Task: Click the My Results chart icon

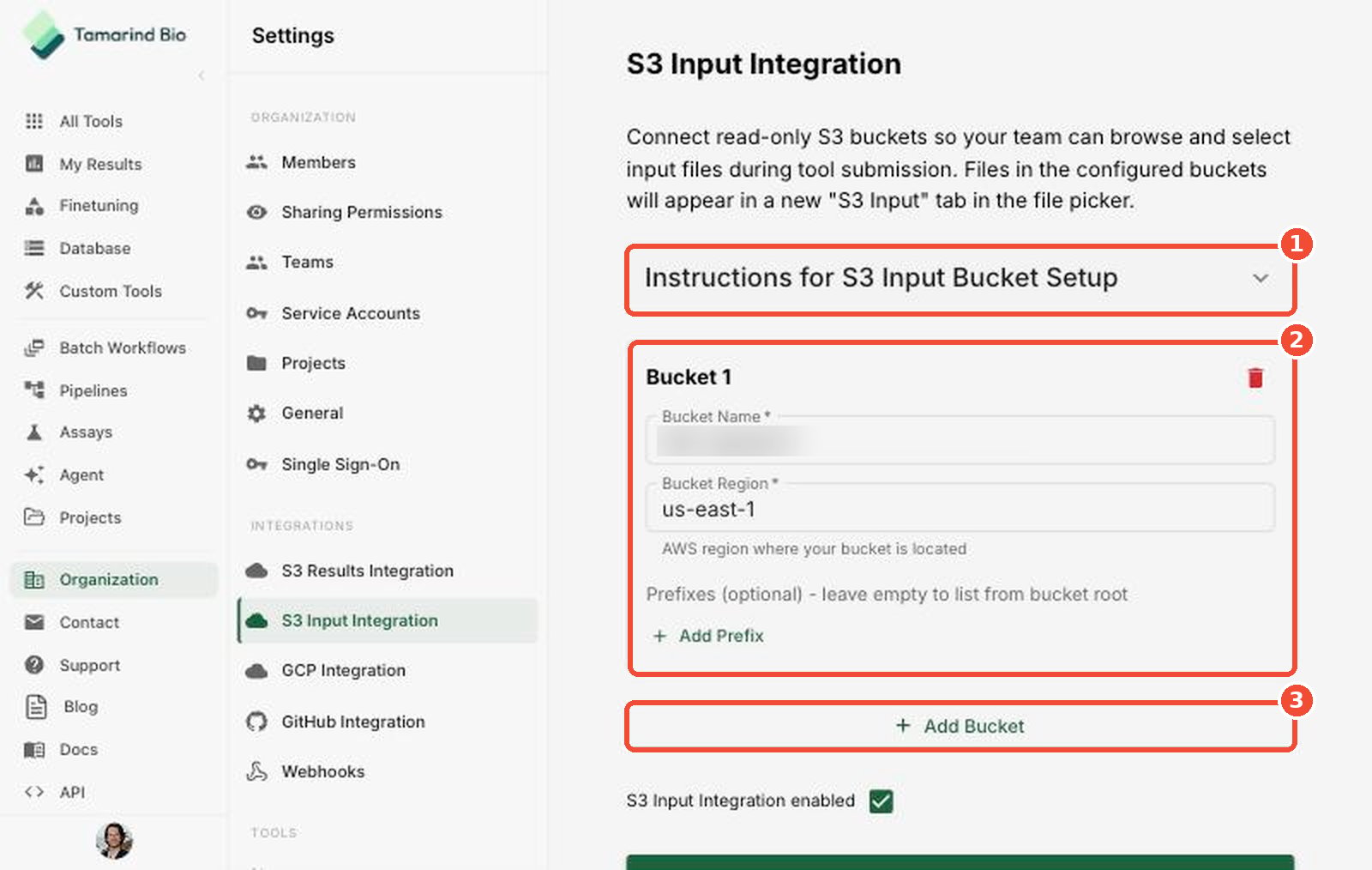Action: coord(34,164)
